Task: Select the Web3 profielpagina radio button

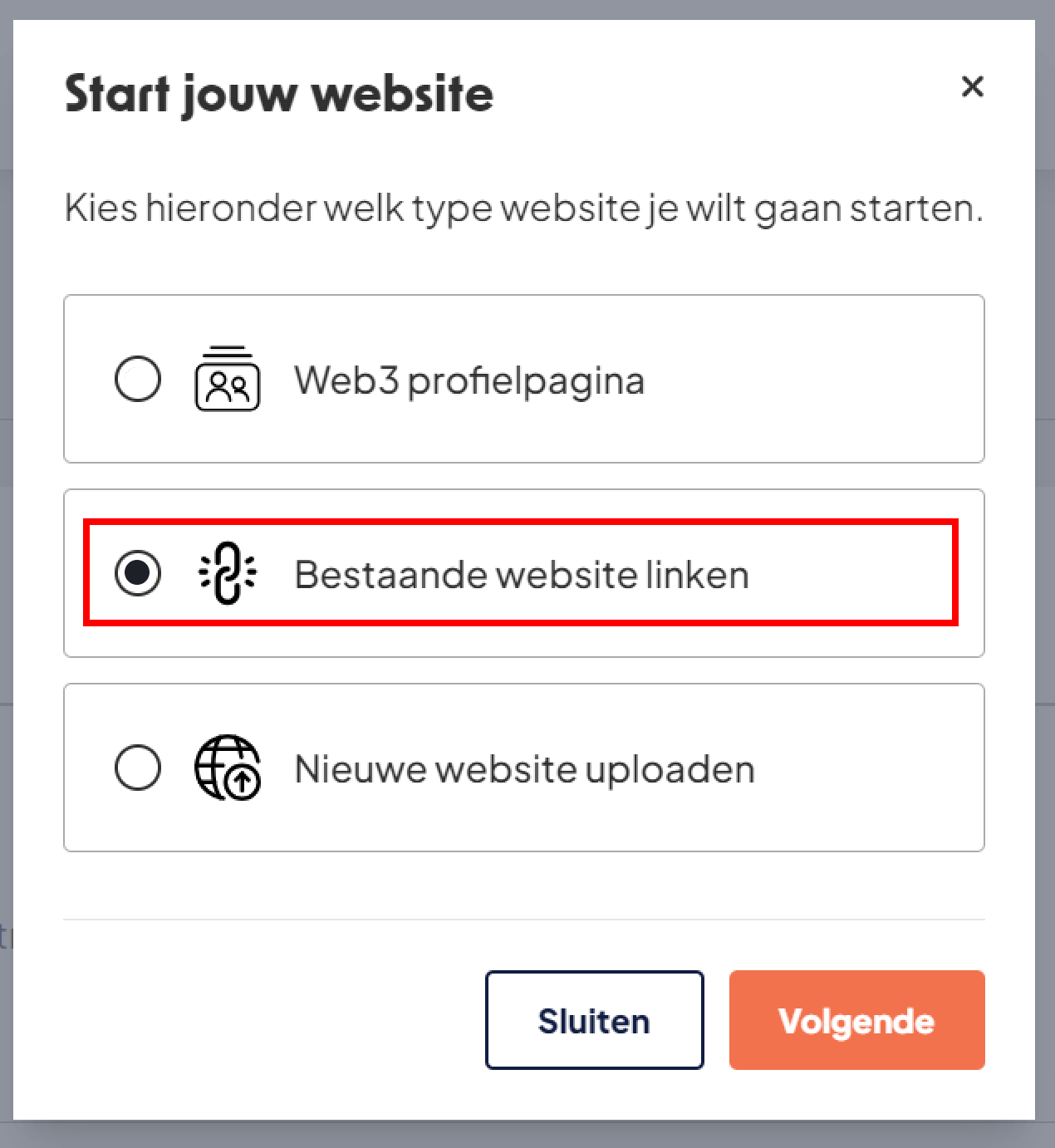Action: pos(138,380)
